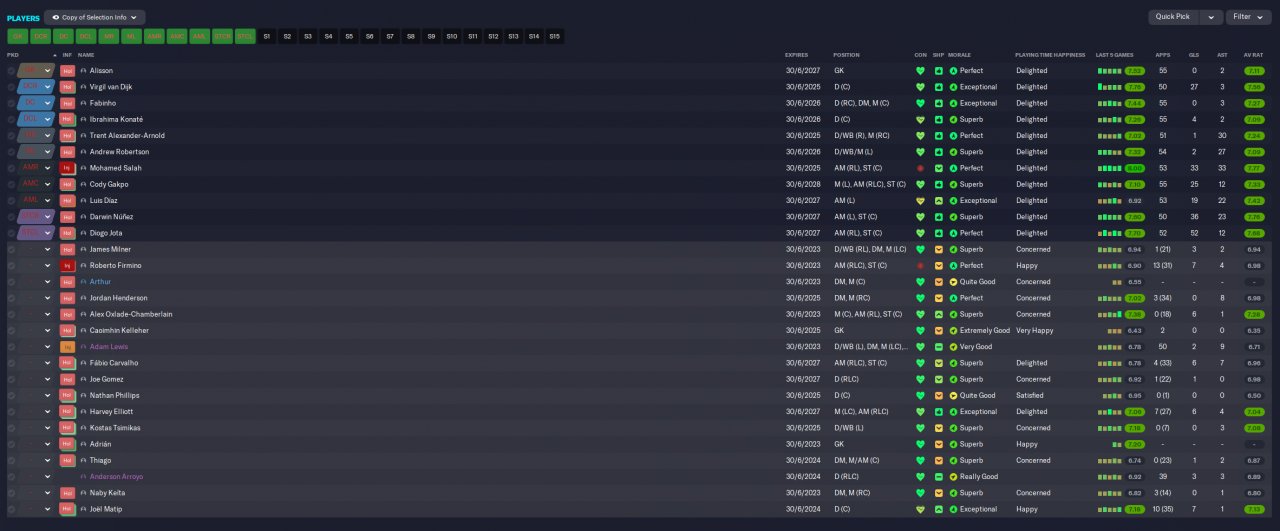
Task: Select the GK position slot
Action: pyautogui.click(x=17, y=36)
